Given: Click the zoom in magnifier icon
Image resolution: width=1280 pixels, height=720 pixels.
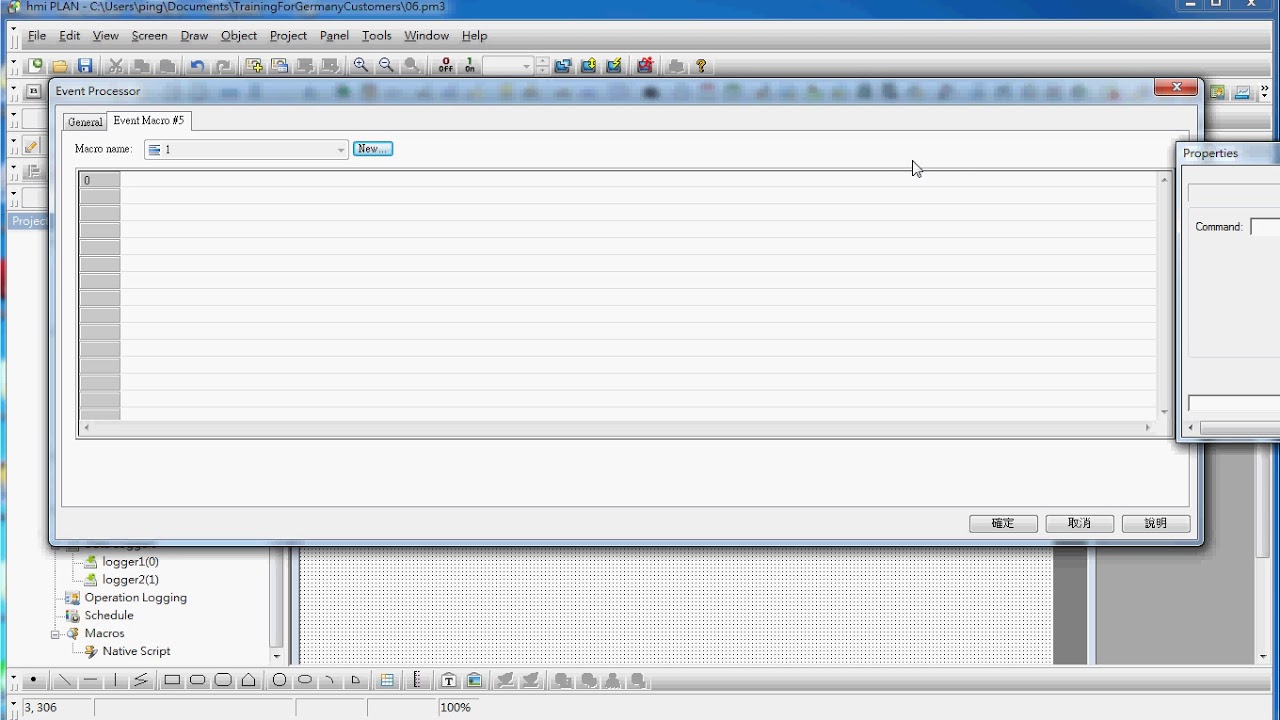Looking at the screenshot, I should [x=361, y=66].
